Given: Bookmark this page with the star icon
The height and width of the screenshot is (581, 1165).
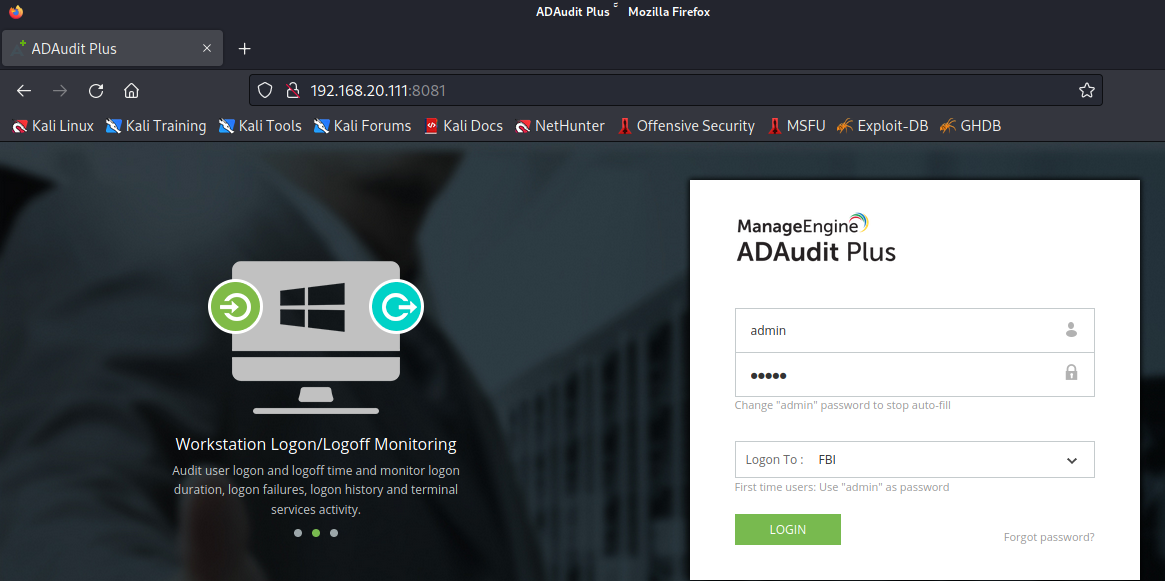Looking at the screenshot, I should 1087,91.
